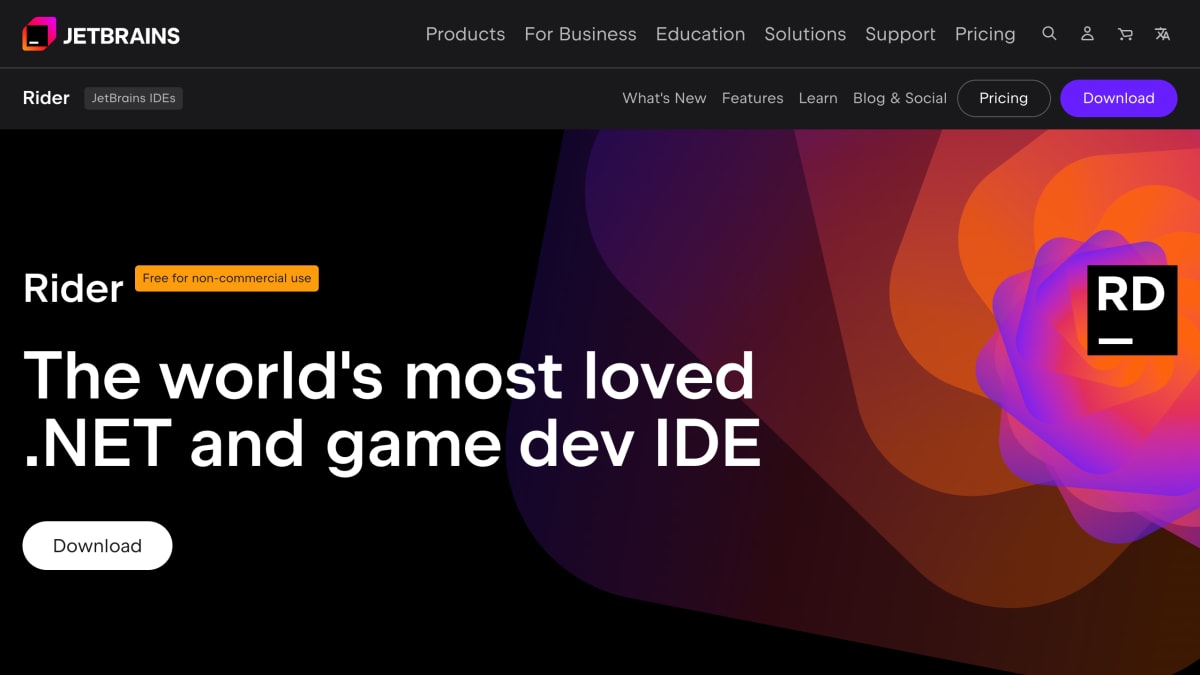Open Pricing in the top navigation
This screenshot has width=1200, height=675.
point(985,34)
